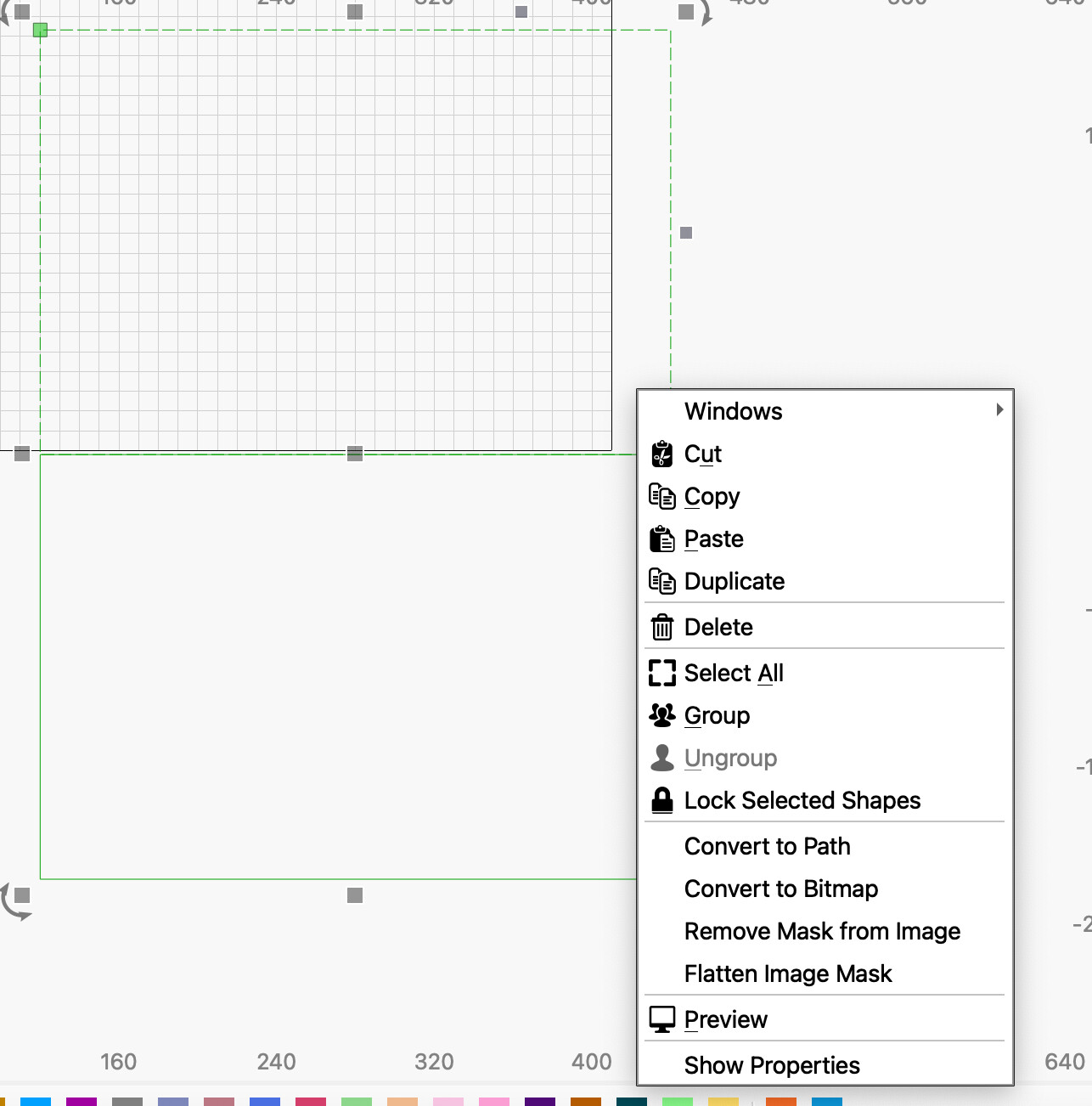Click the Group people icon

tap(661, 716)
